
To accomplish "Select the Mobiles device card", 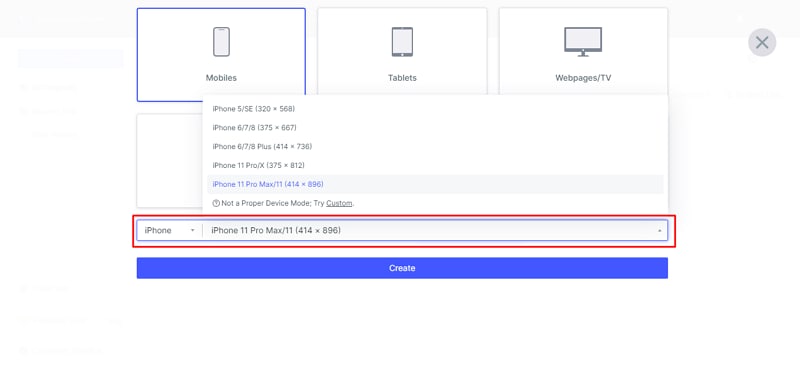I will point(221,55).
